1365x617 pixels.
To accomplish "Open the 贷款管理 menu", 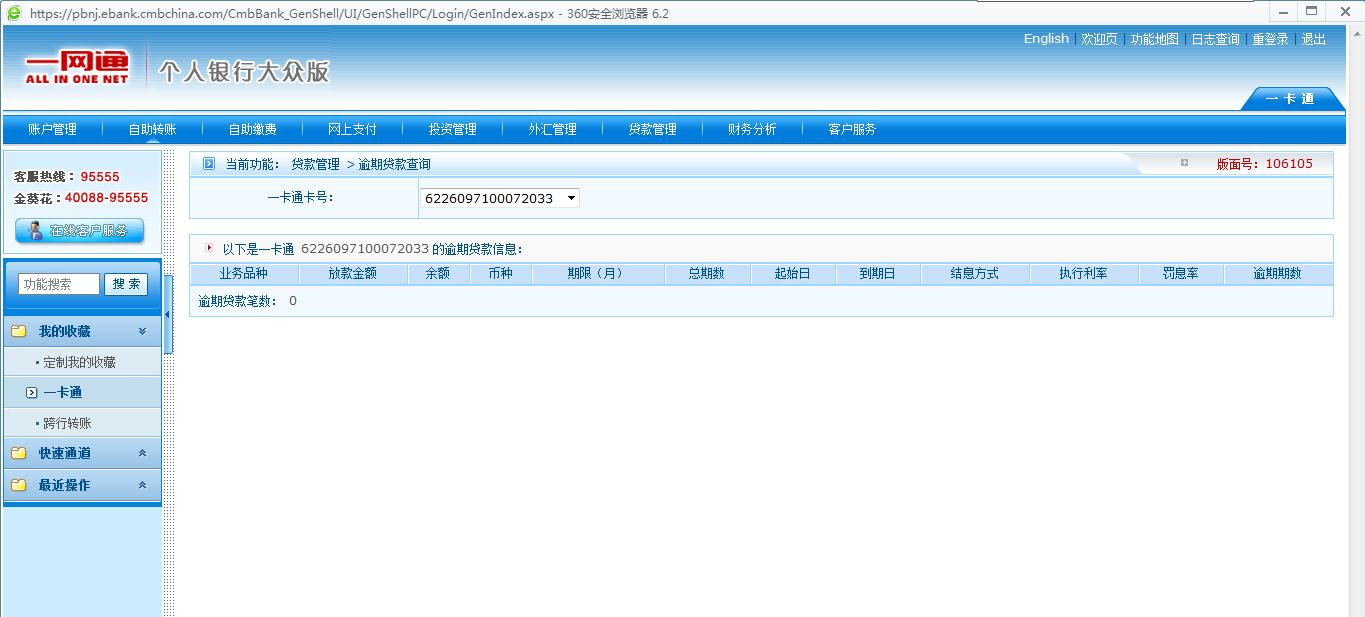I will (x=652, y=129).
